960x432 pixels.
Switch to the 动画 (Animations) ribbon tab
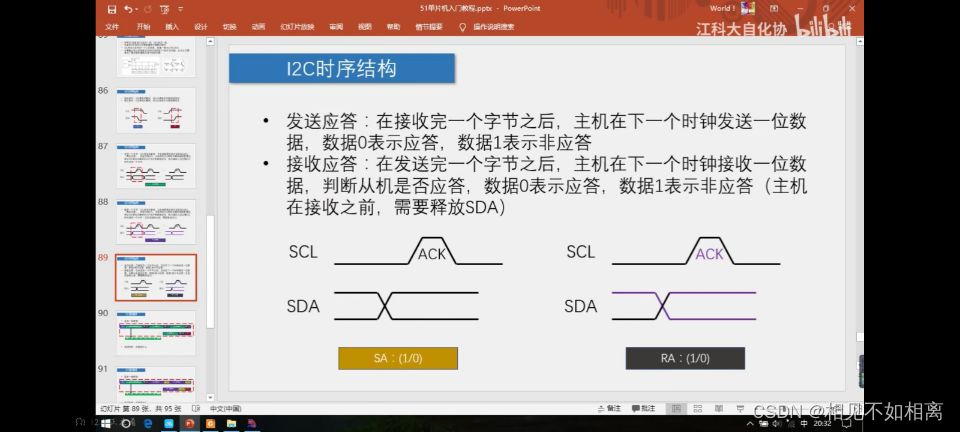[x=258, y=27]
